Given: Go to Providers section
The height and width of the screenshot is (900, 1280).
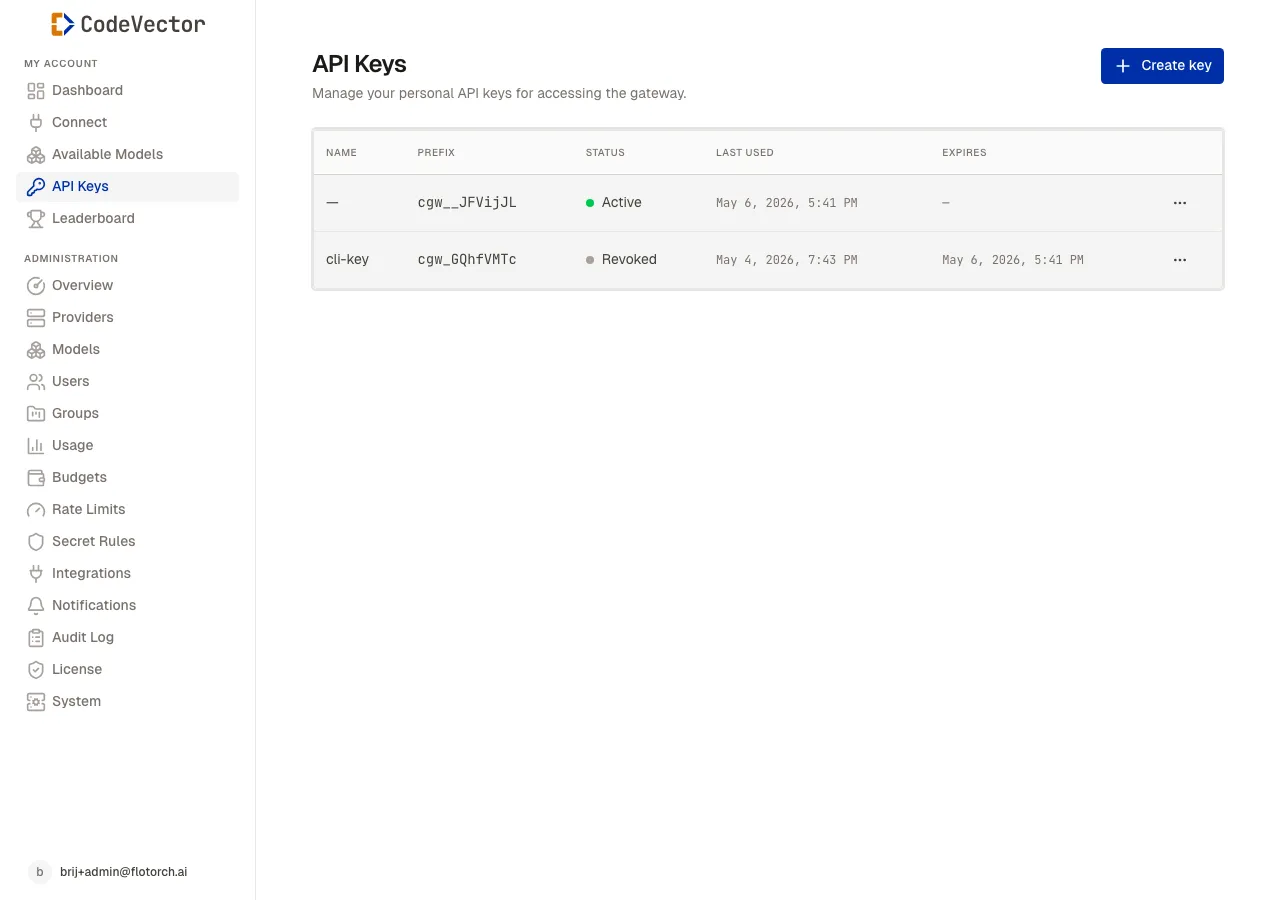Looking at the screenshot, I should click(128, 318).
